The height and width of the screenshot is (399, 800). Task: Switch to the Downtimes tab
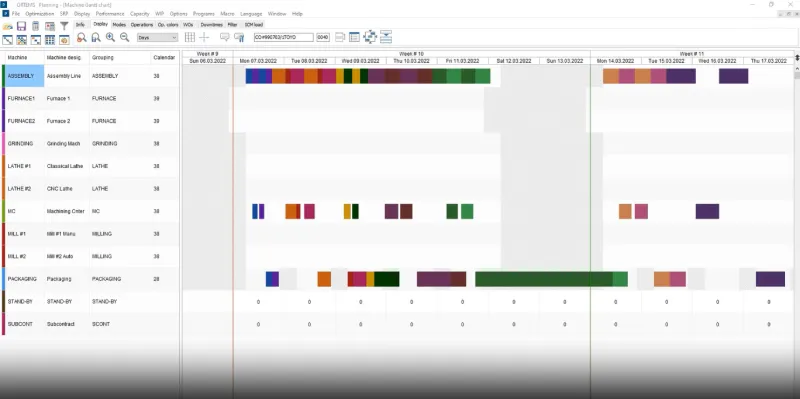pyautogui.click(x=211, y=24)
